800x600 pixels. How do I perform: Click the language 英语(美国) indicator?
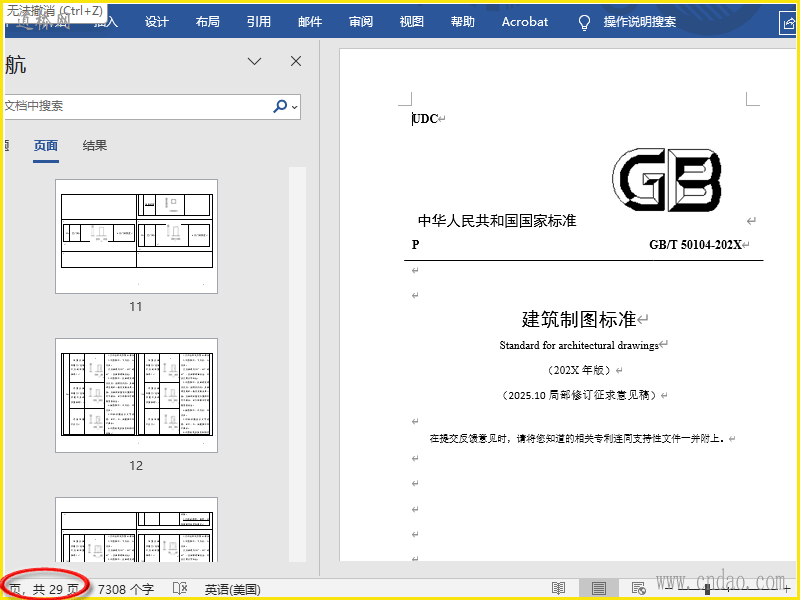pyautogui.click(x=233, y=590)
